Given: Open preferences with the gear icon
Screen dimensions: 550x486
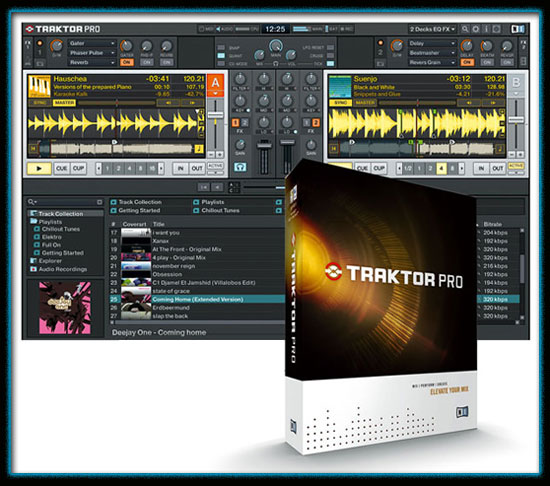Looking at the screenshot, I should 475,29.
